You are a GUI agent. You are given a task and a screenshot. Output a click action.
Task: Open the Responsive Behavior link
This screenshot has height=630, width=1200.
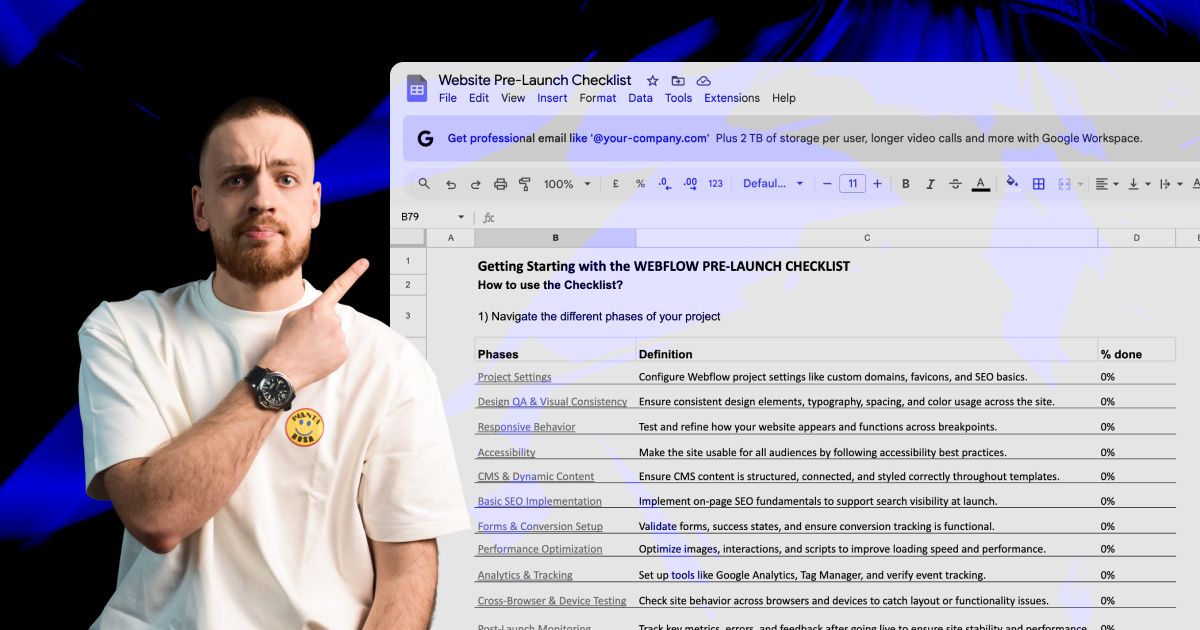(x=526, y=427)
